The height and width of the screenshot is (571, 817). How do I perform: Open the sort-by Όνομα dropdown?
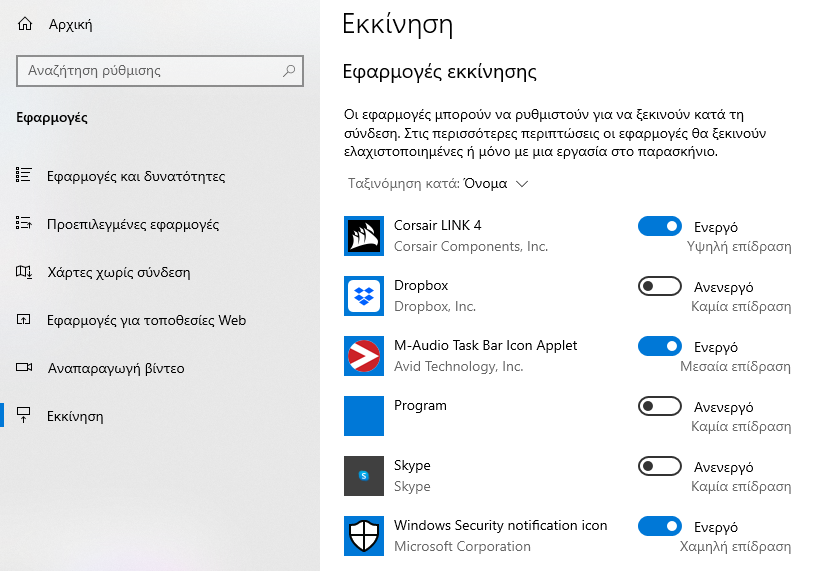[438, 183]
